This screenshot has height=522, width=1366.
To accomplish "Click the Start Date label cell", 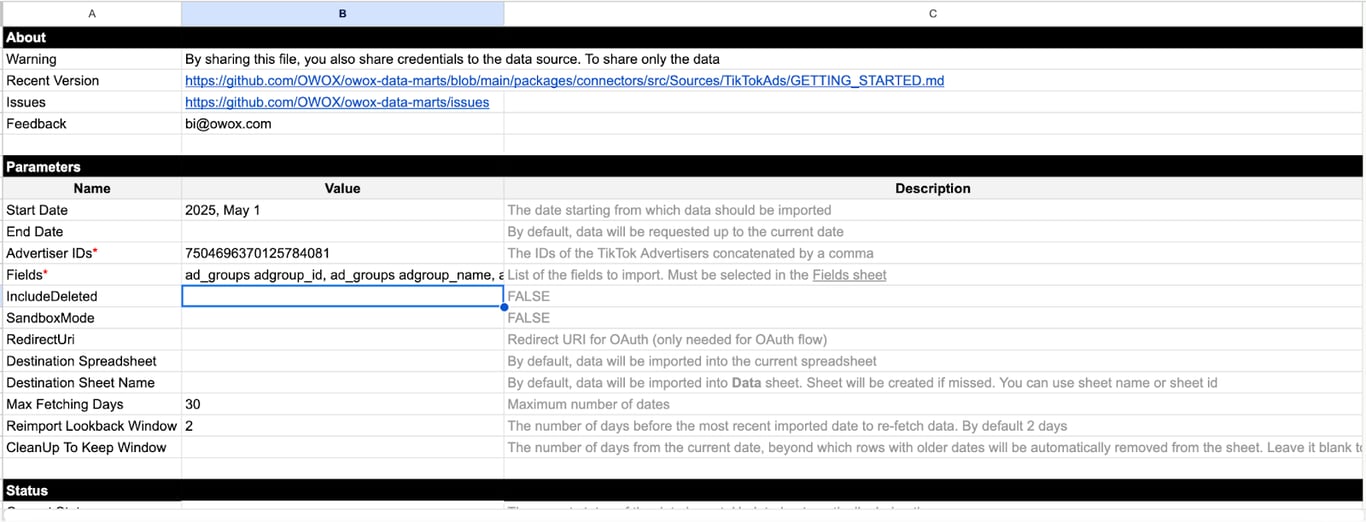I will click(x=92, y=210).
